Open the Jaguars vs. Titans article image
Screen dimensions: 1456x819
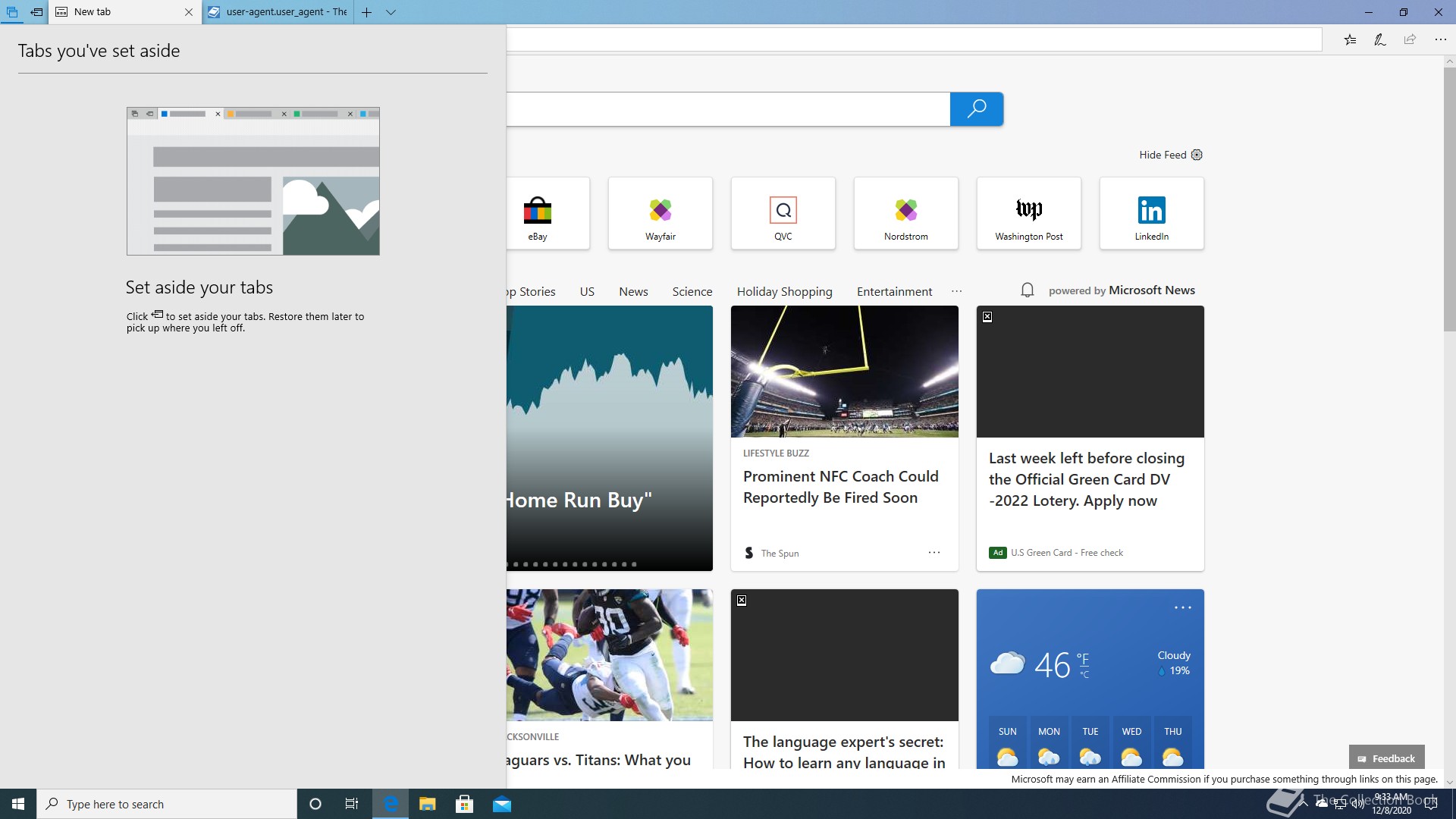(610, 655)
